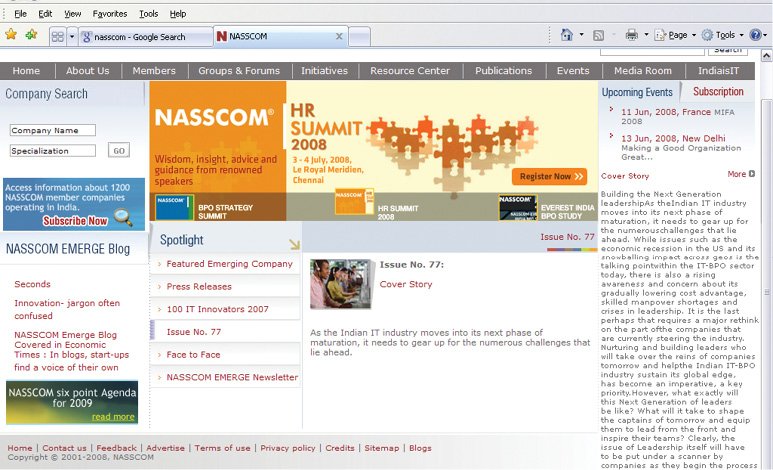The height and width of the screenshot is (470, 773).
Task: Open the Events navigation item
Action: [573, 71]
